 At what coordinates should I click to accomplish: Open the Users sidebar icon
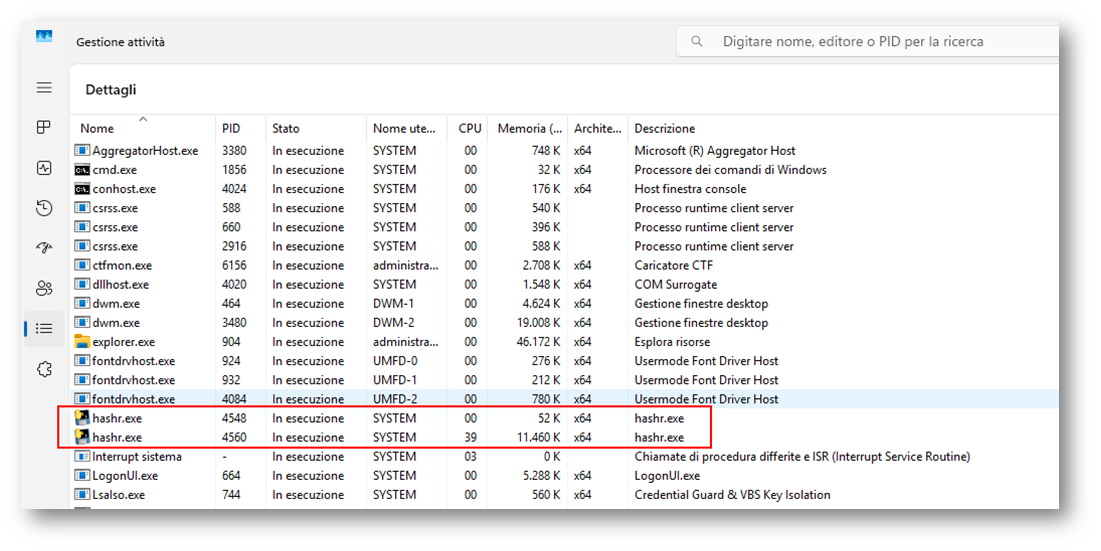[44, 288]
